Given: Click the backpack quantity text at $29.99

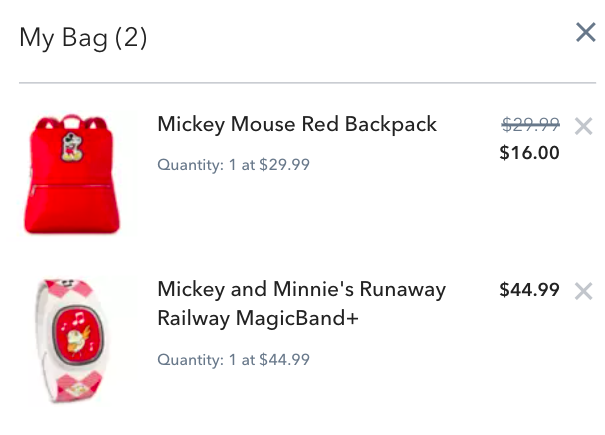Looking at the screenshot, I should [x=233, y=165].
